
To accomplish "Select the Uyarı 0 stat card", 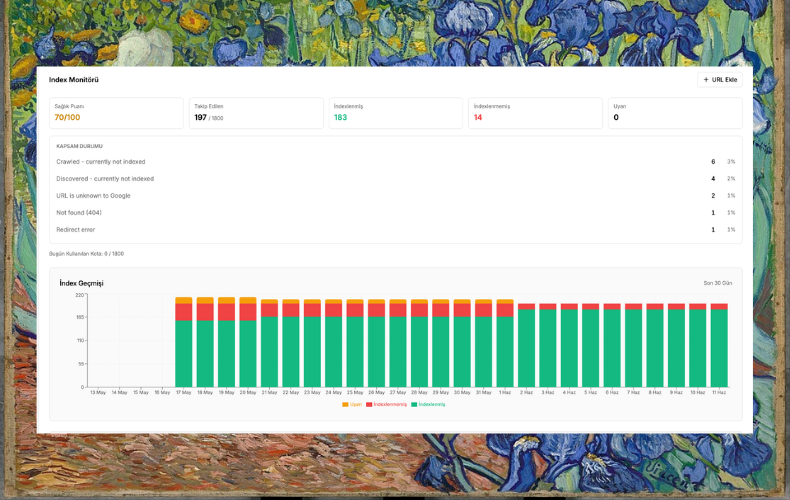I will click(x=675, y=113).
